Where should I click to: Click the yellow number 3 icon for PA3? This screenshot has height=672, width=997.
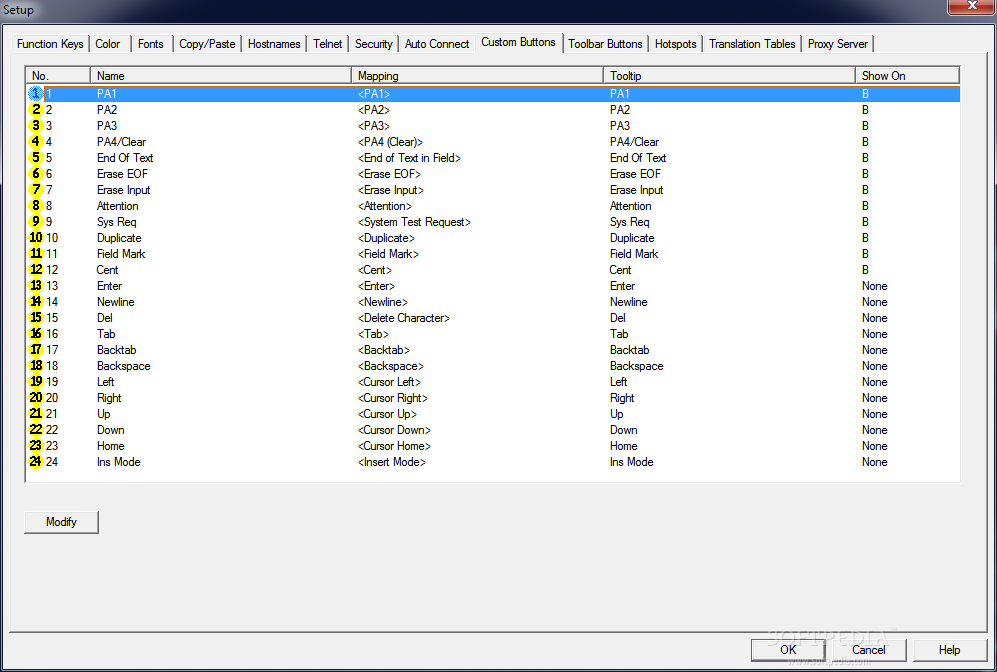(x=36, y=125)
